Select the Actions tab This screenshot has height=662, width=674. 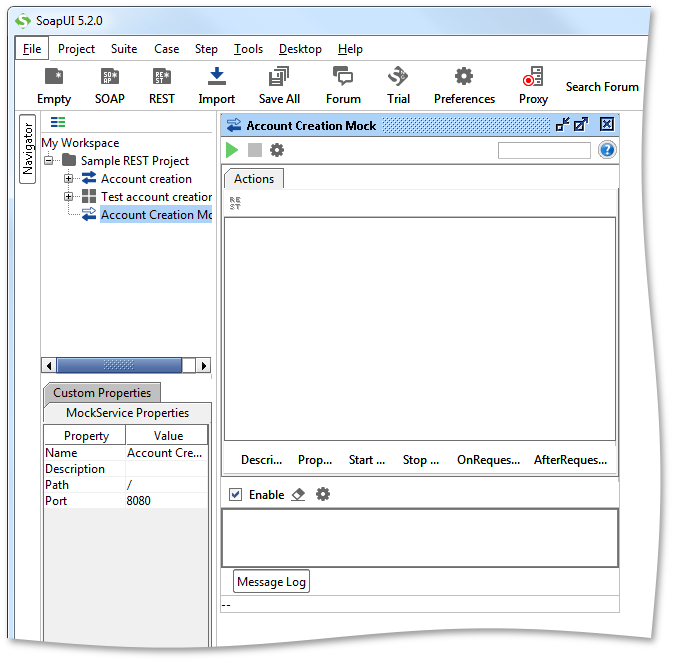tap(254, 178)
